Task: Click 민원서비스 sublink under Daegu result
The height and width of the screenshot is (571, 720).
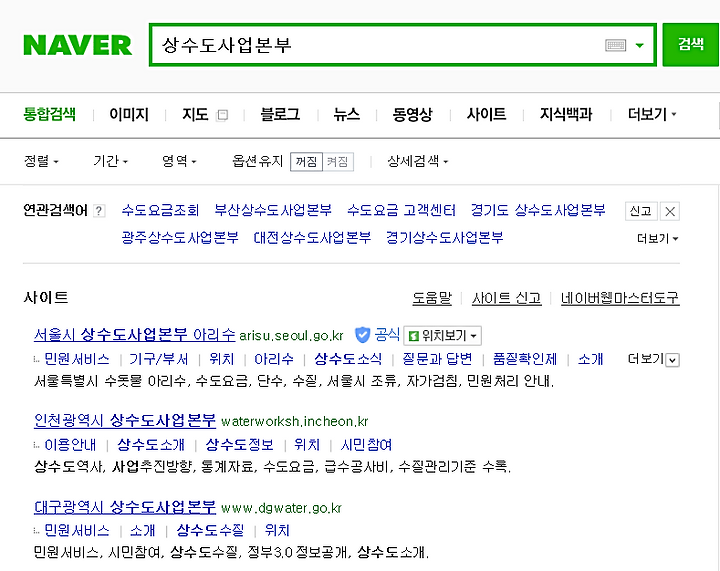Action: click(x=77, y=531)
